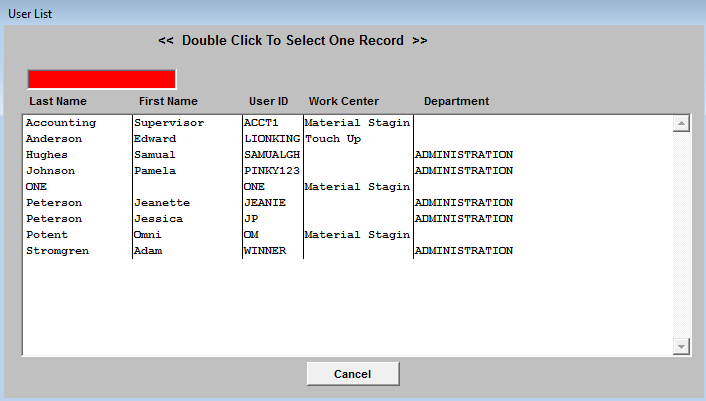
Task: Click the Work Center column header
Action: [344, 101]
